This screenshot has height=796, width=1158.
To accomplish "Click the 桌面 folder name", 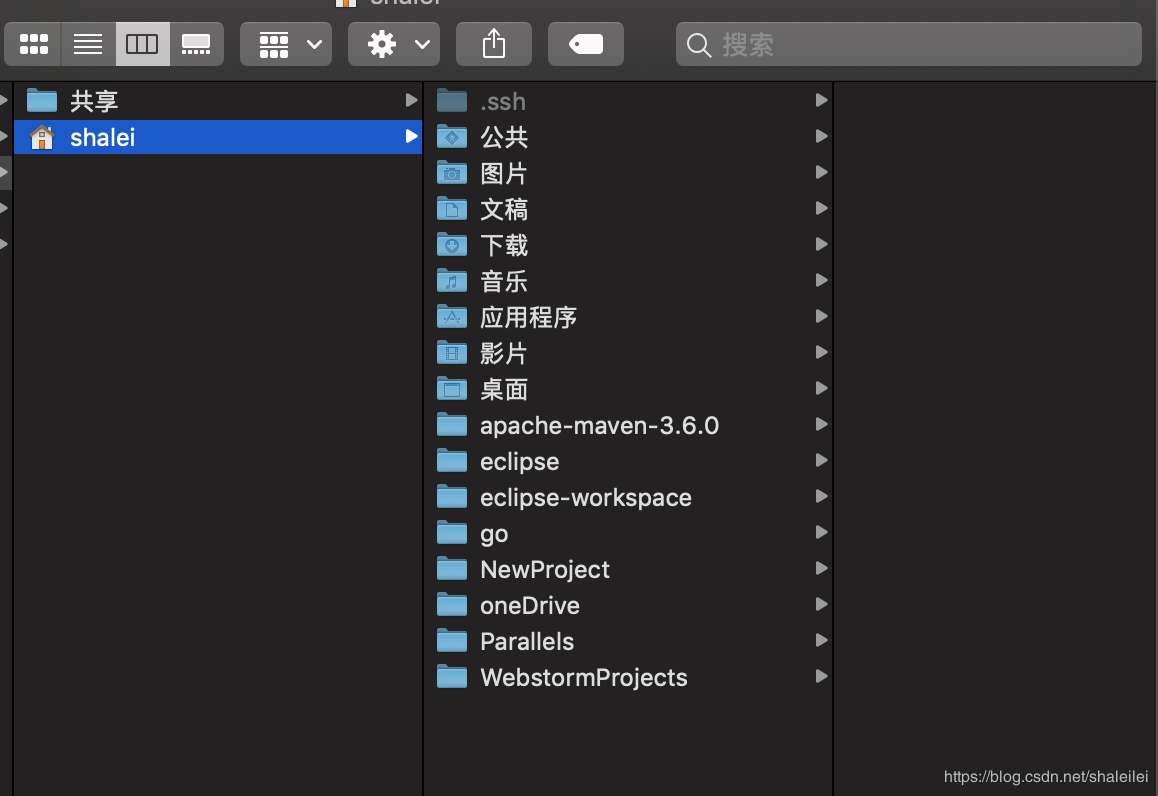I will tap(504, 390).
